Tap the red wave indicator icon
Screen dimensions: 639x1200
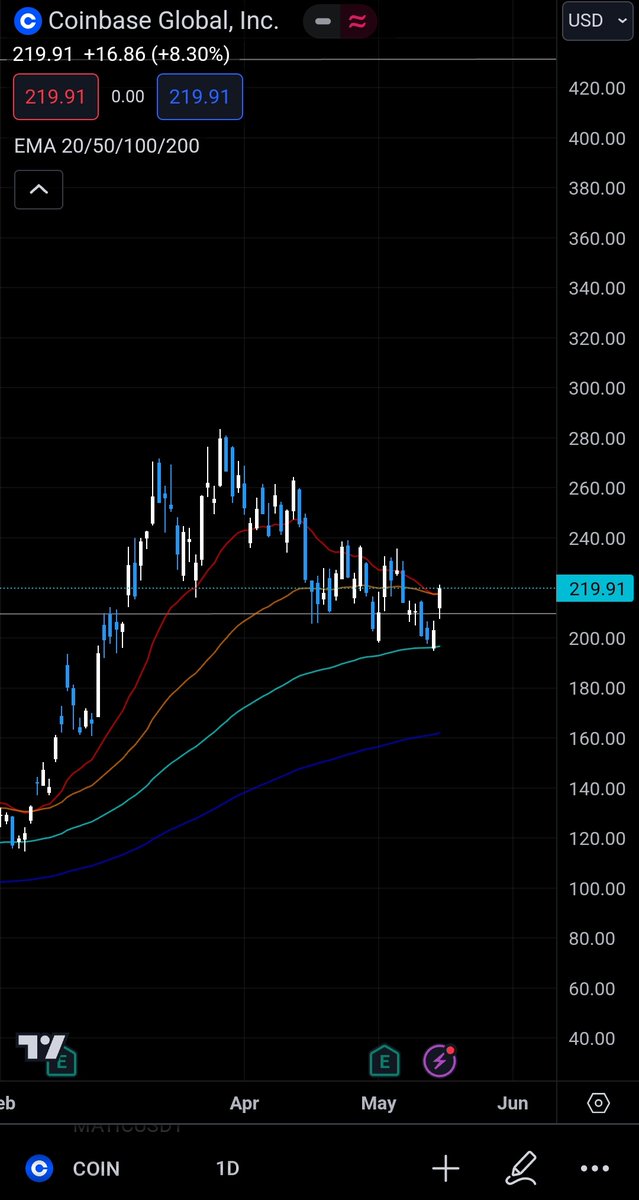357,21
